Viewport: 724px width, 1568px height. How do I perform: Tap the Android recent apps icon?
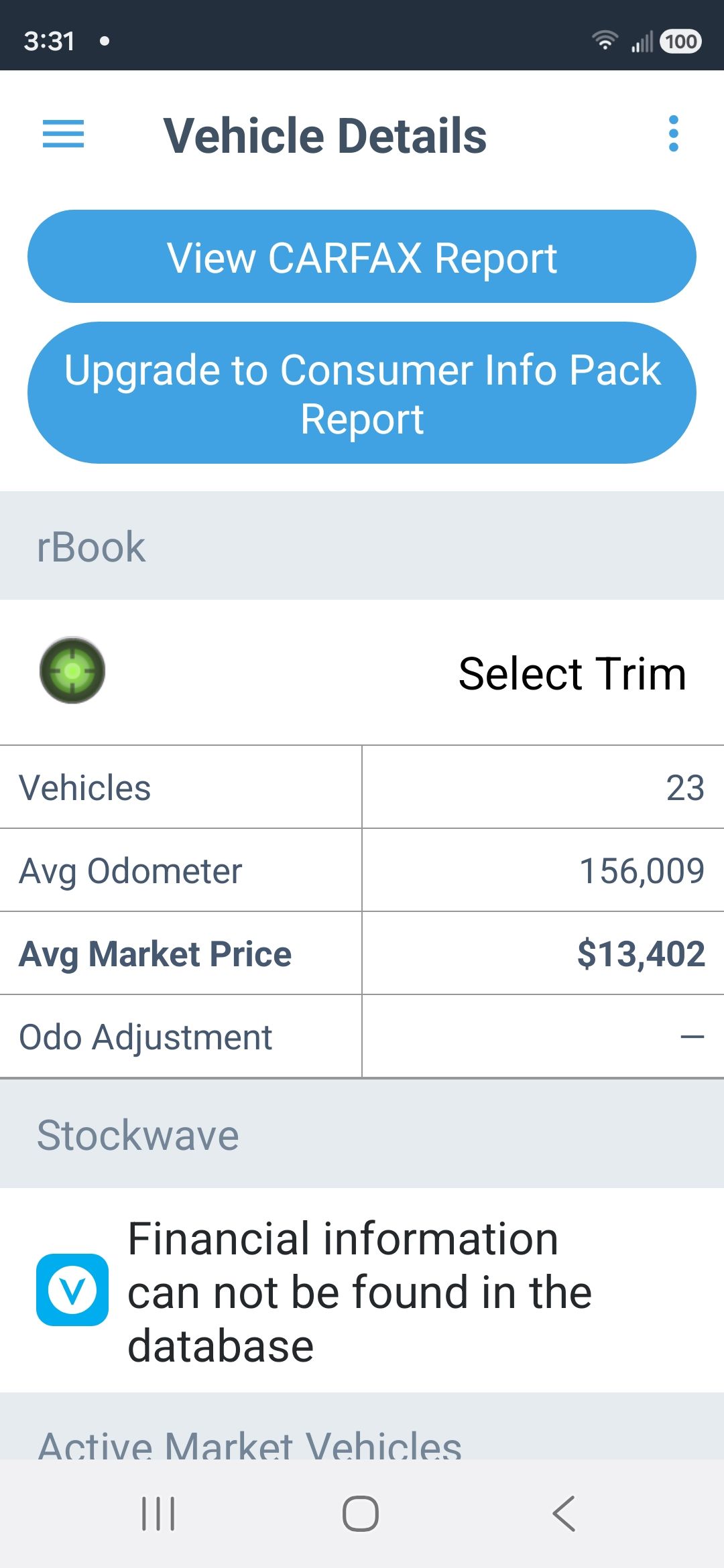[x=159, y=1514]
